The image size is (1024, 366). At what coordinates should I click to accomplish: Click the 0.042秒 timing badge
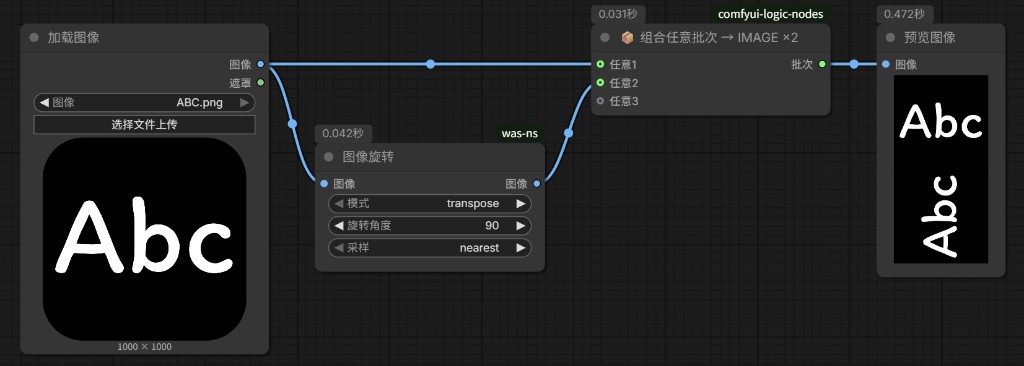344,134
